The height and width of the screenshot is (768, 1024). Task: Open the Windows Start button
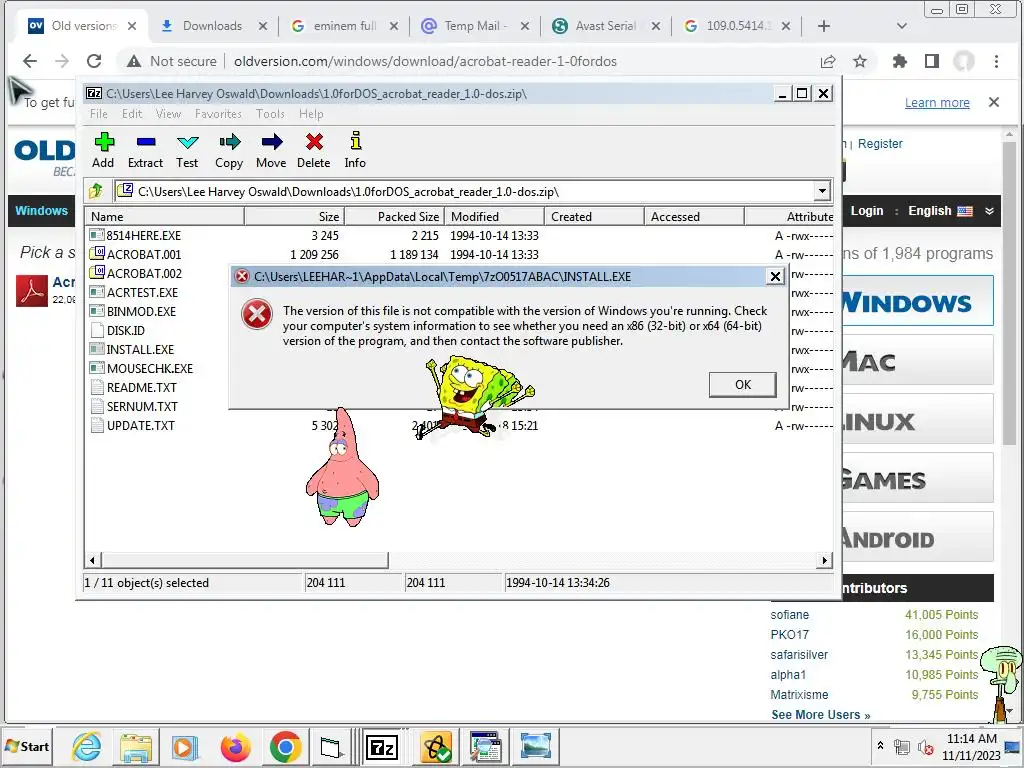[27, 746]
